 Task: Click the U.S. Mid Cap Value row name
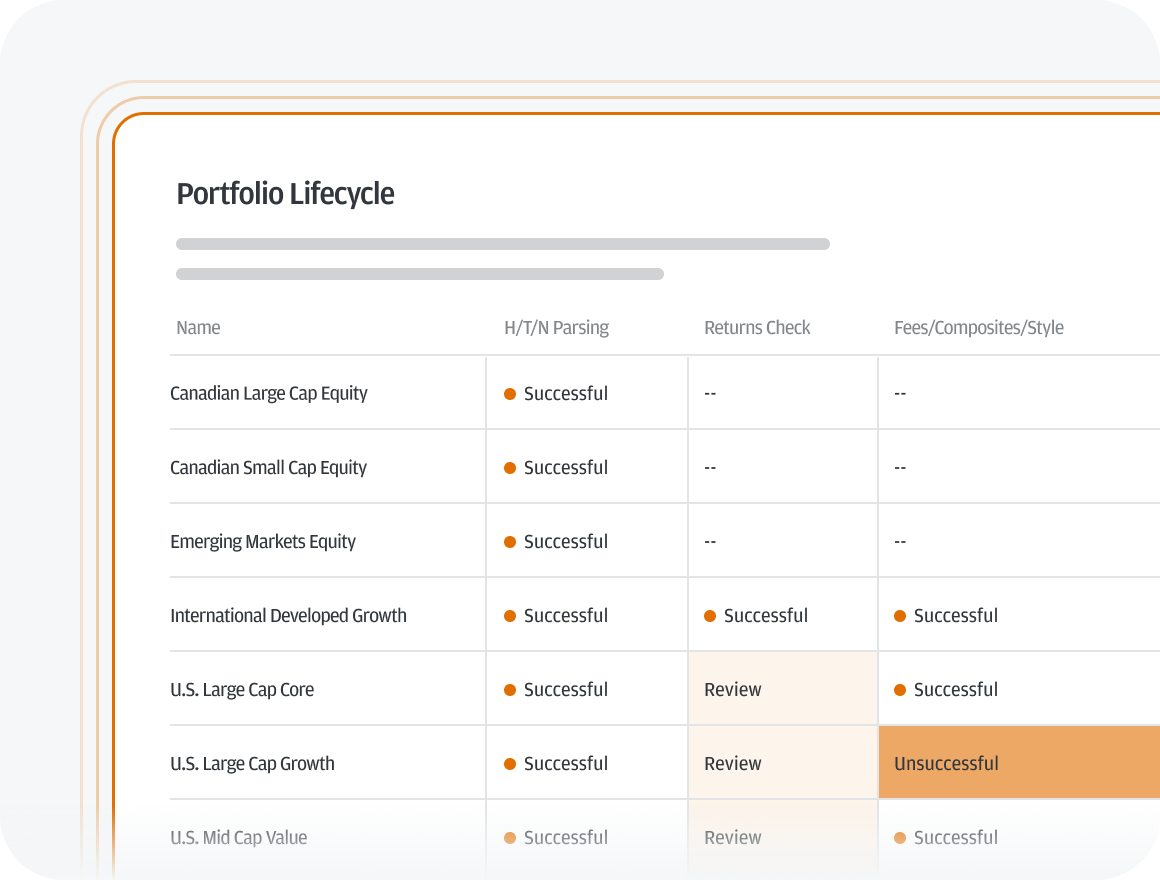tap(238, 837)
